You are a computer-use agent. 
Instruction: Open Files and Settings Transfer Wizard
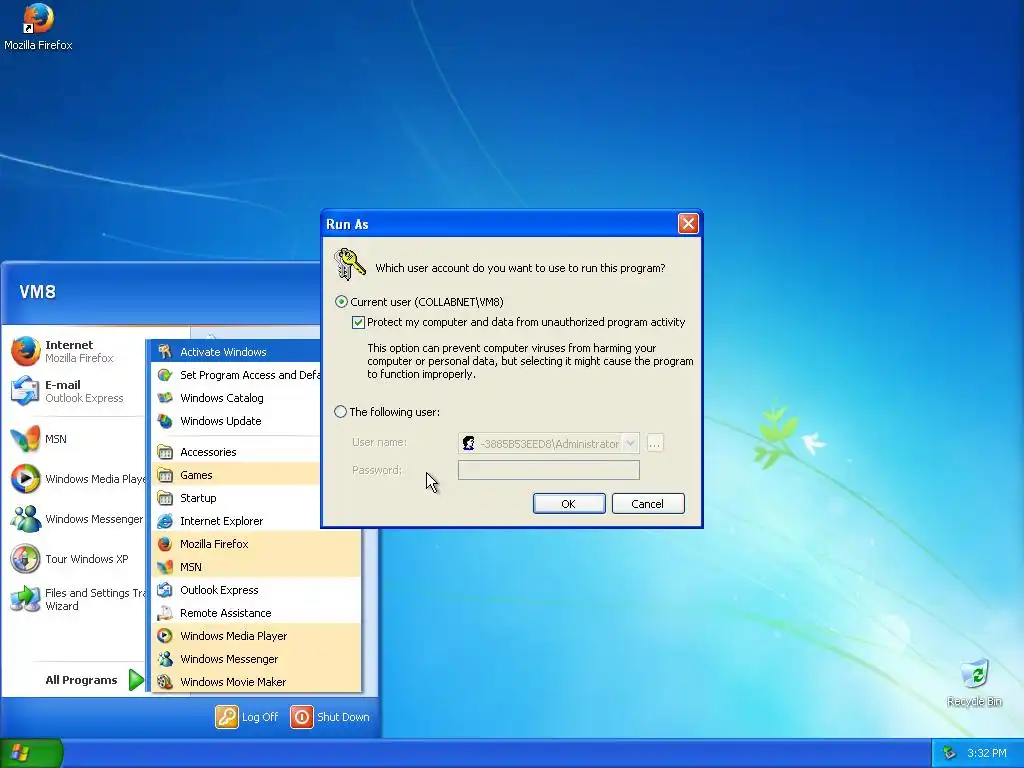pyautogui.click(x=77, y=599)
